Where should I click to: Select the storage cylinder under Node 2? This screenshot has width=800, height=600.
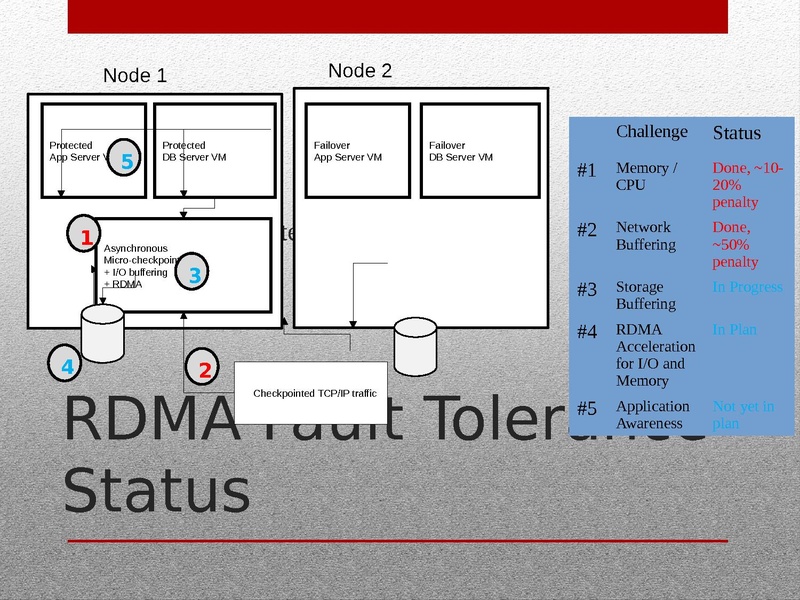pos(415,345)
